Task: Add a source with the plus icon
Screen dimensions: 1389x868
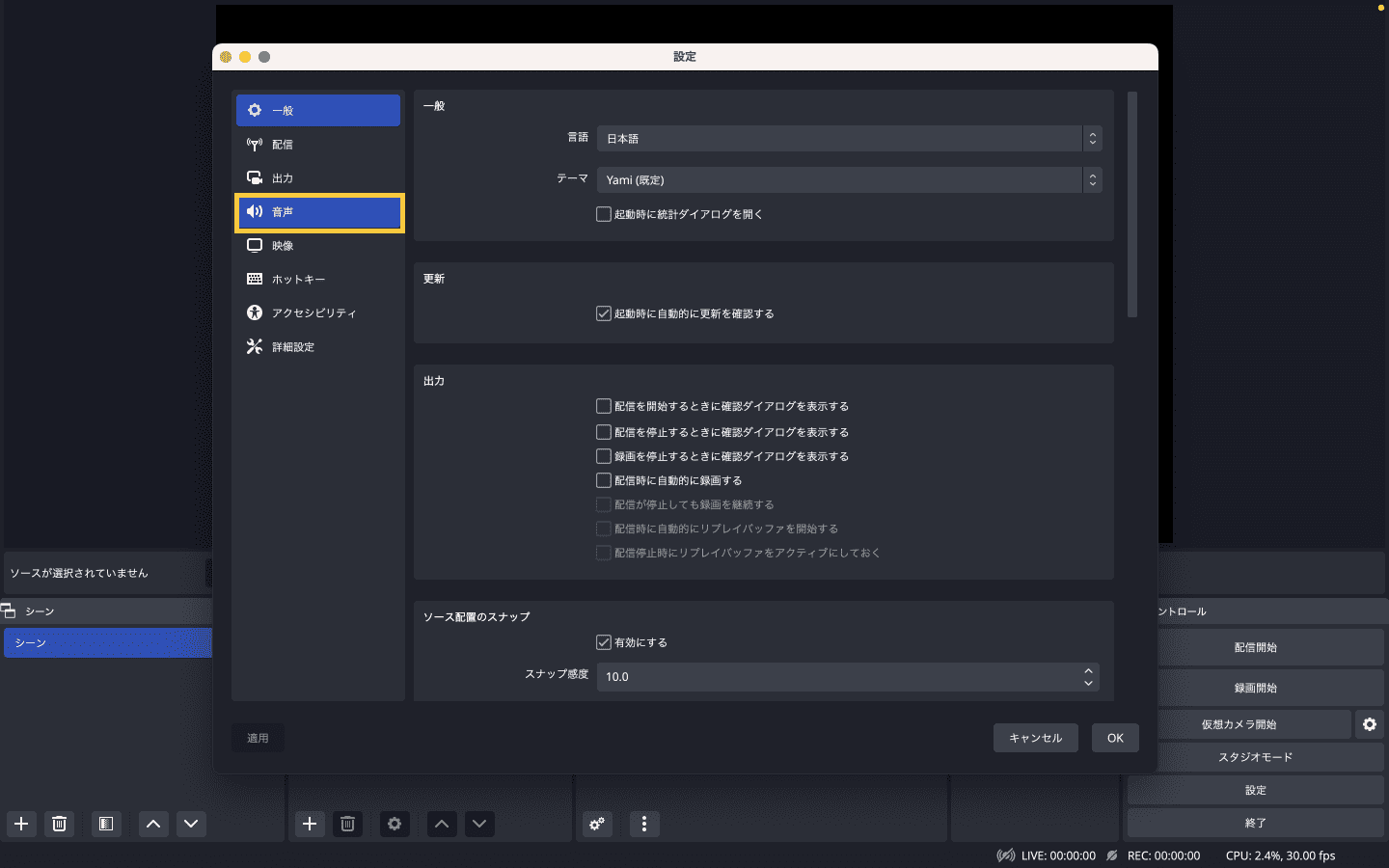Action: (310, 824)
